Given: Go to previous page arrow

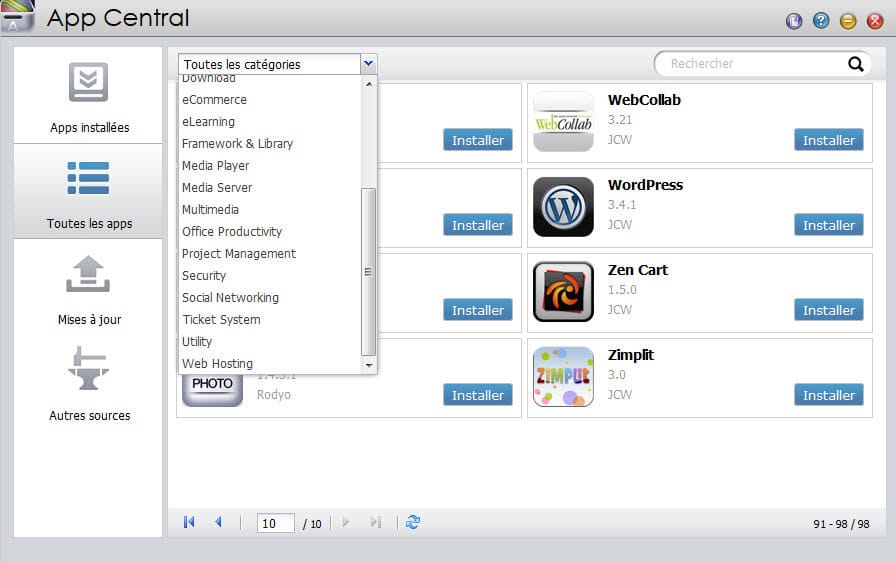Looking at the screenshot, I should point(218,522).
